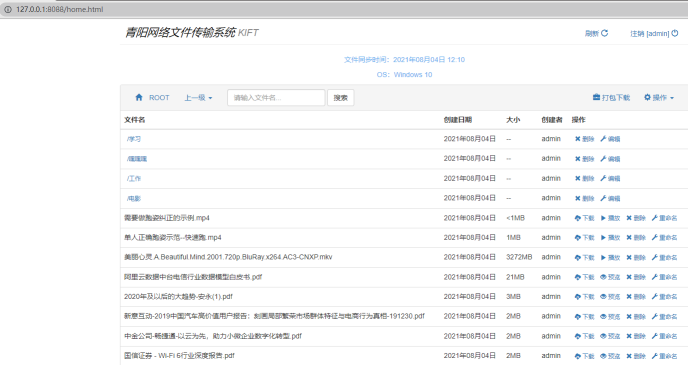Delete the /学习 folder

(x=584, y=139)
